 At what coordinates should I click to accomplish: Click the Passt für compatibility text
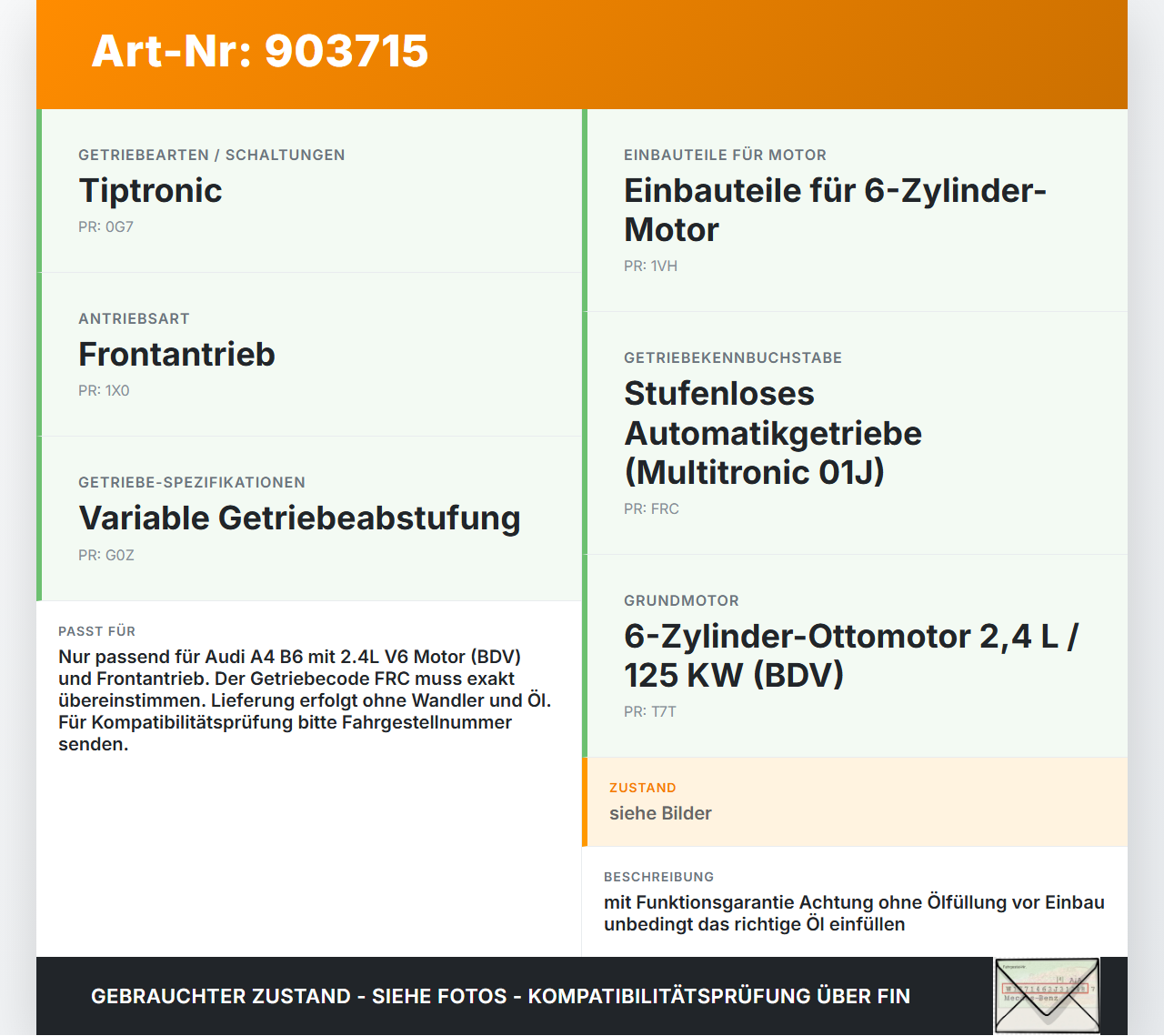coord(306,700)
